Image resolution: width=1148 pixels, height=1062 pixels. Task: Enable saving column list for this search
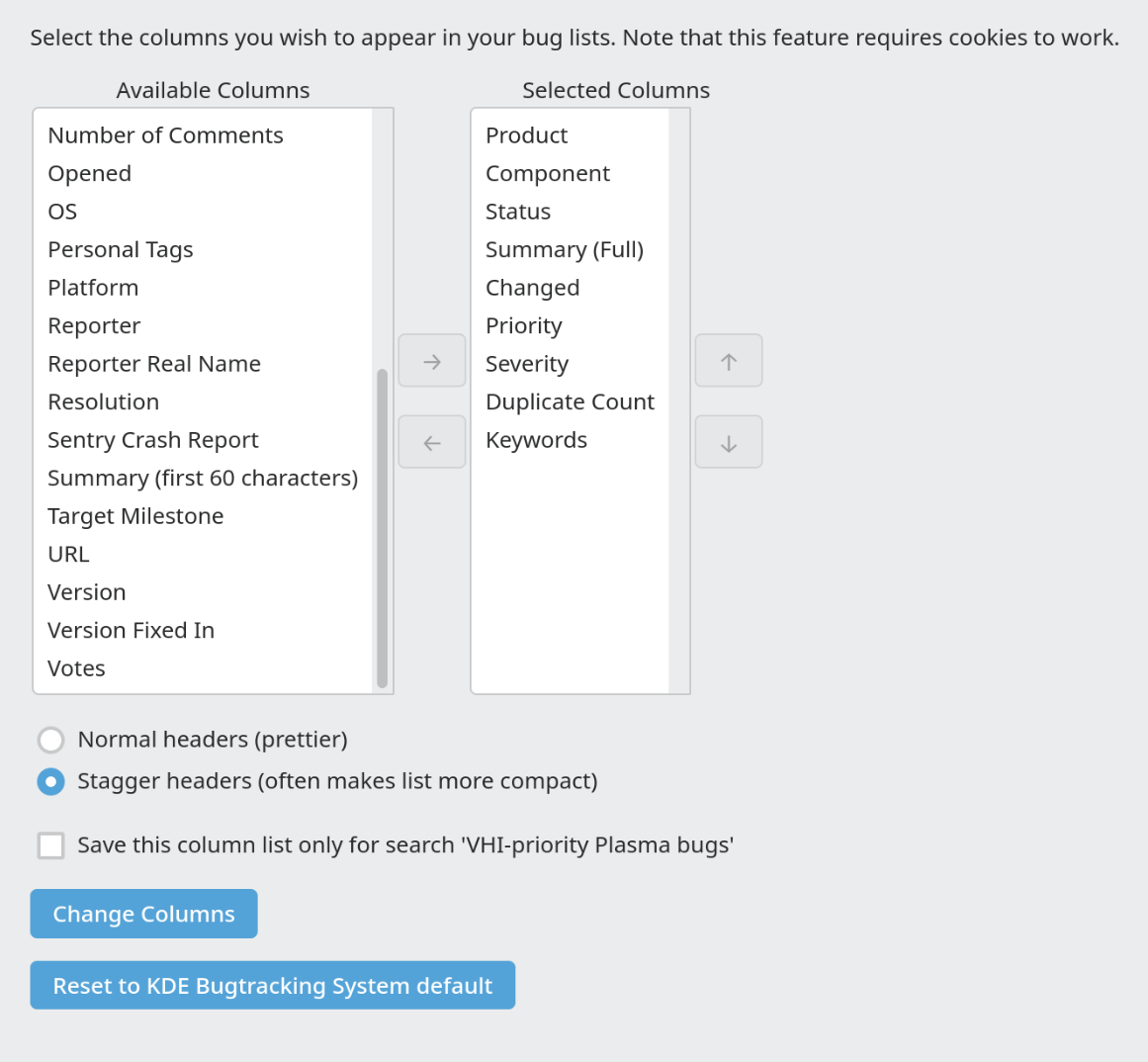(x=50, y=845)
